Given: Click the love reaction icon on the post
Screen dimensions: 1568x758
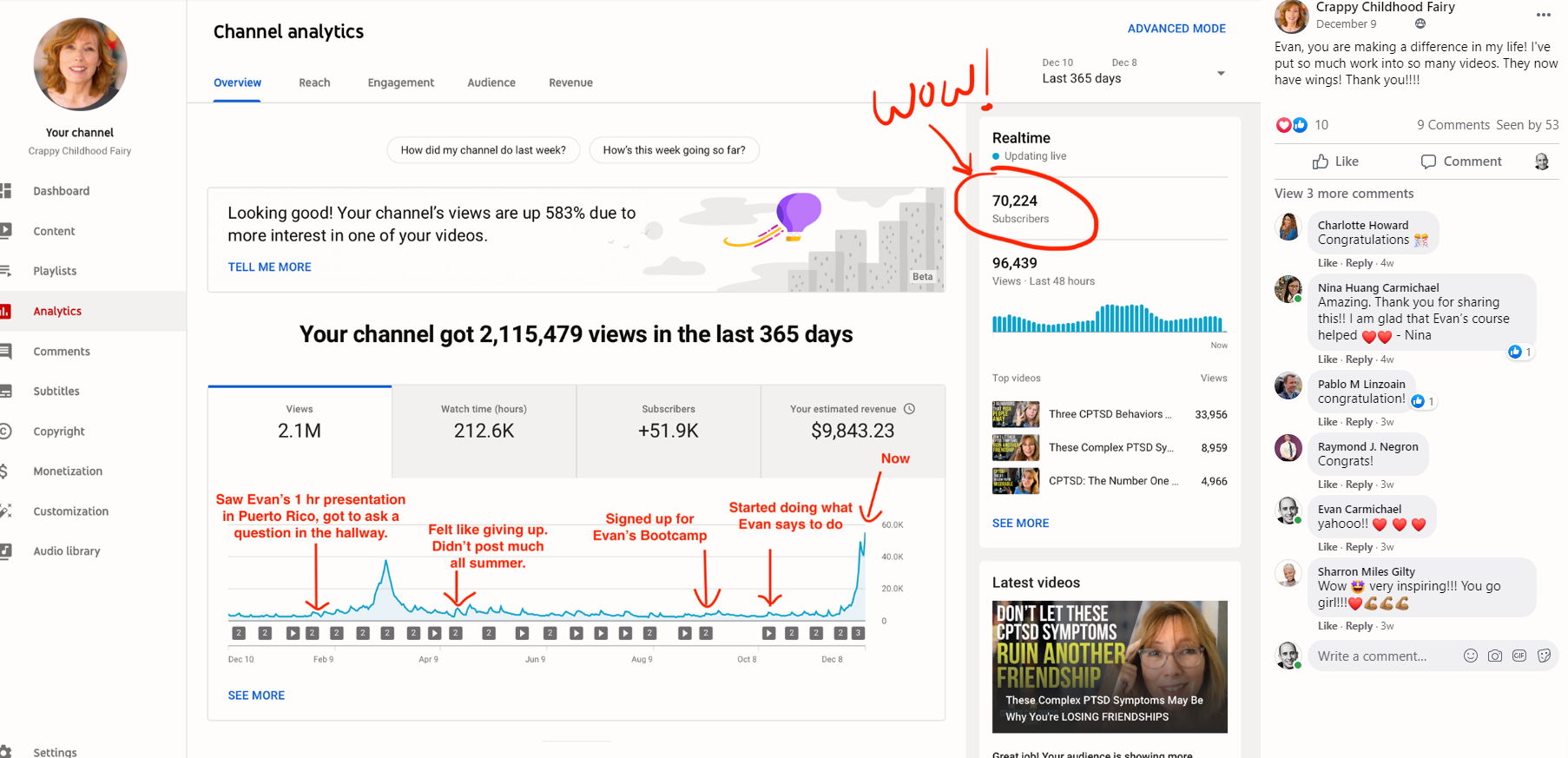Looking at the screenshot, I should tap(1283, 125).
